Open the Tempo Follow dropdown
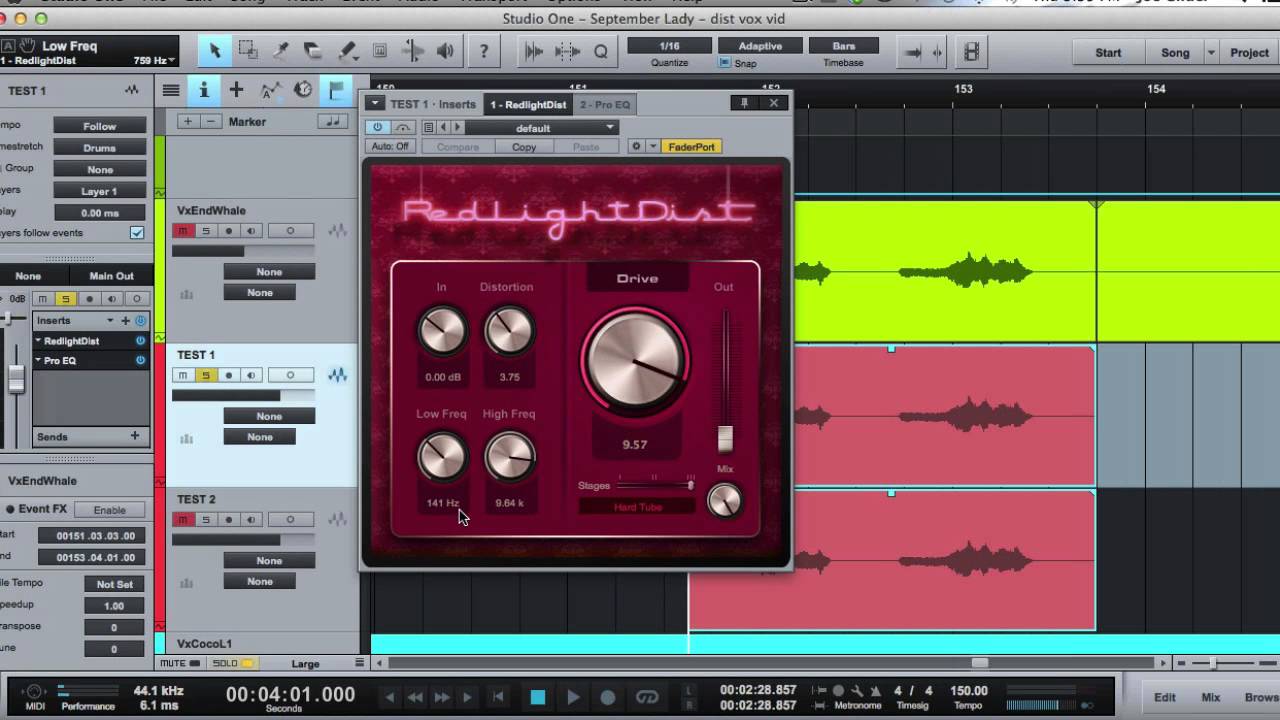Viewport: 1280px width, 720px height. click(100, 127)
